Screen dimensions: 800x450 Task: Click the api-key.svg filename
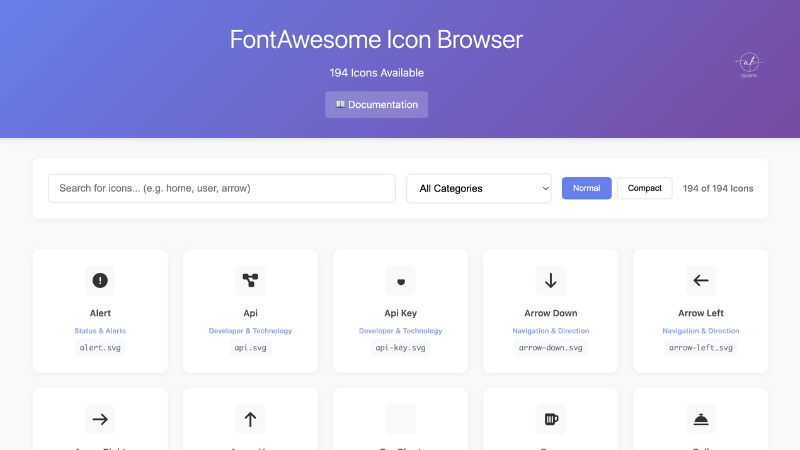click(401, 347)
